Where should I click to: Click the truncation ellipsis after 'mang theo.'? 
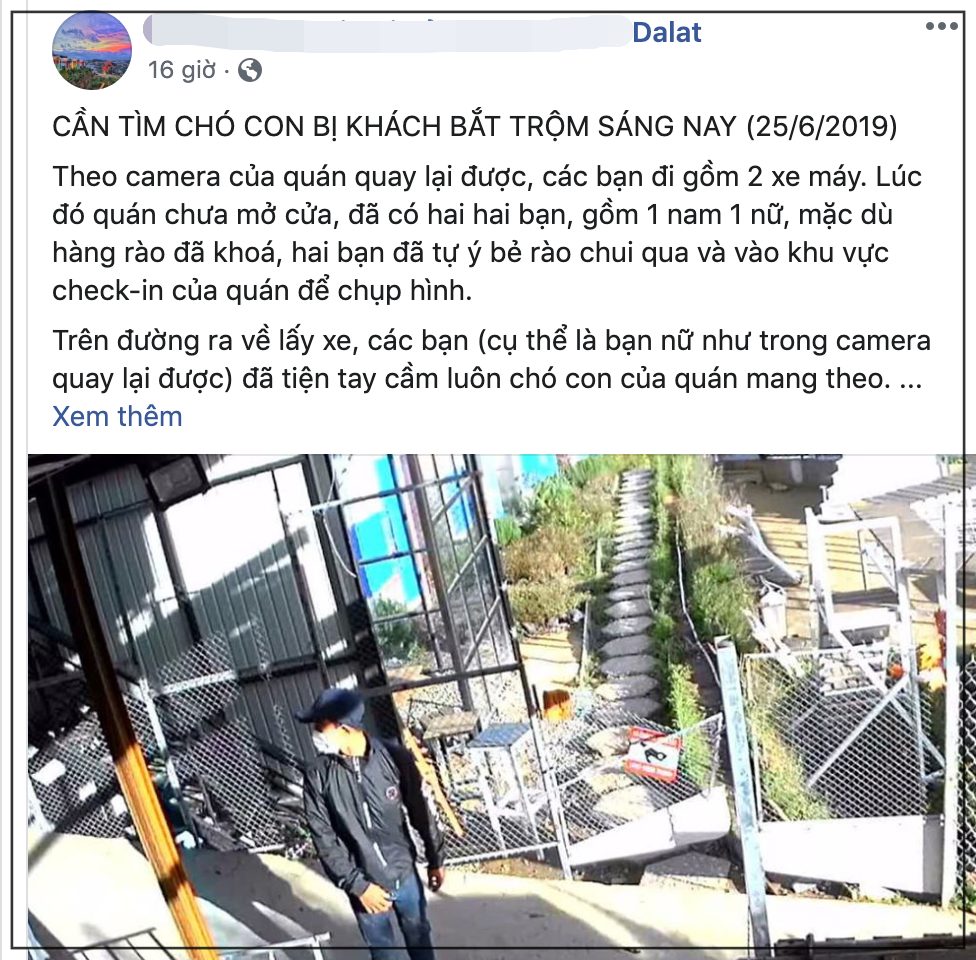[x=911, y=380]
